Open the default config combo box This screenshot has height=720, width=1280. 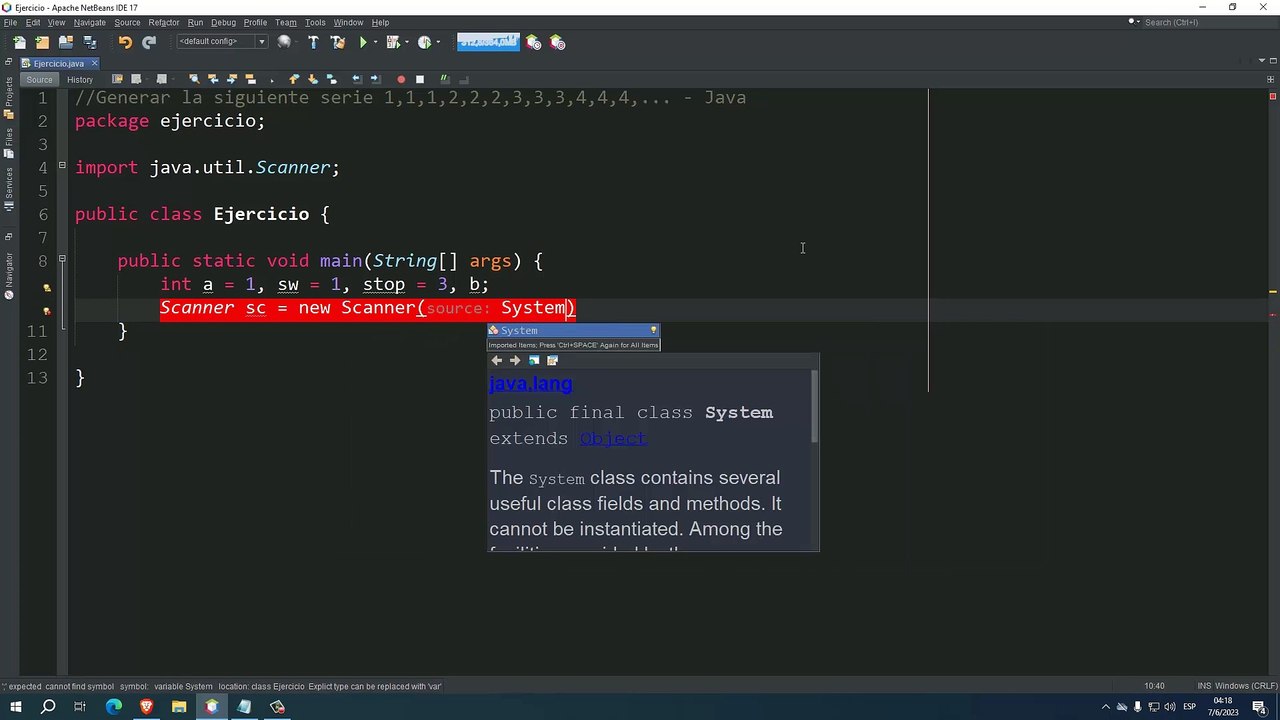[222, 42]
